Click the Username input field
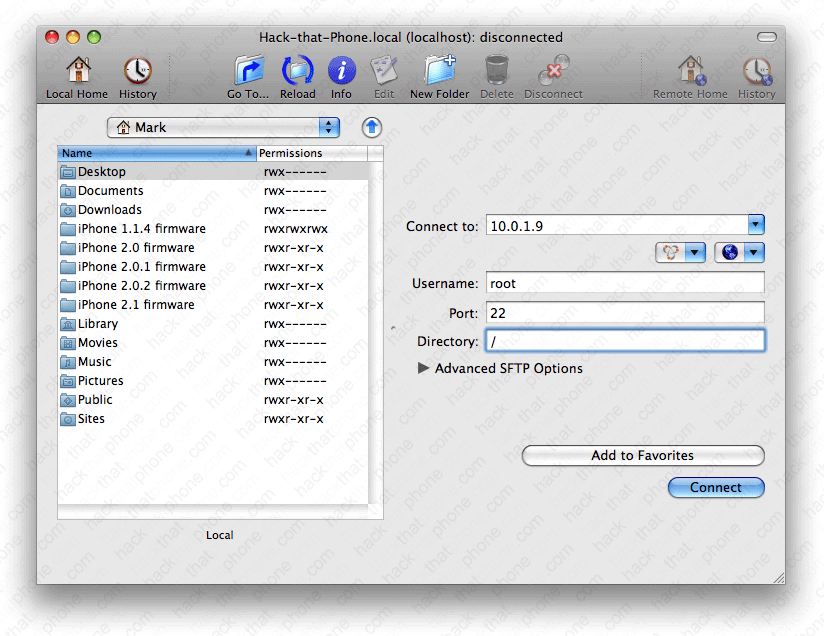Image resolution: width=824 pixels, height=636 pixels. pos(625,283)
